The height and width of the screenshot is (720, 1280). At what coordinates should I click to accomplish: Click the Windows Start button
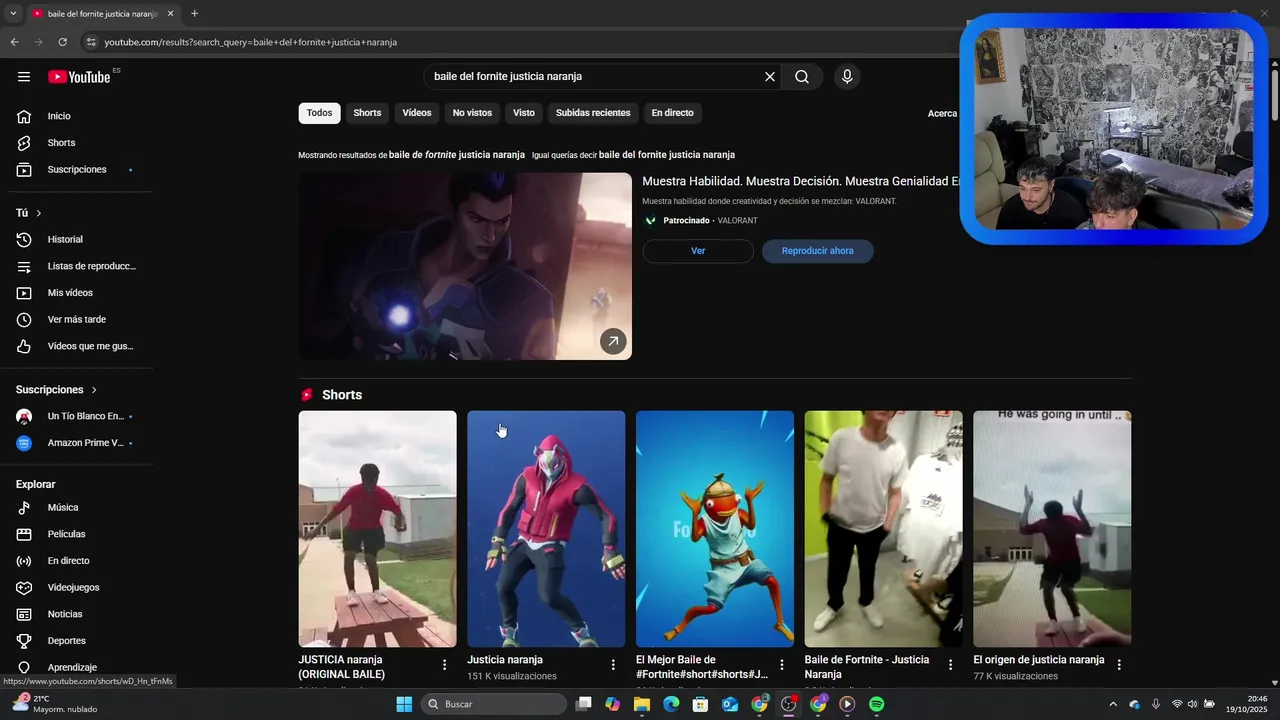point(404,704)
